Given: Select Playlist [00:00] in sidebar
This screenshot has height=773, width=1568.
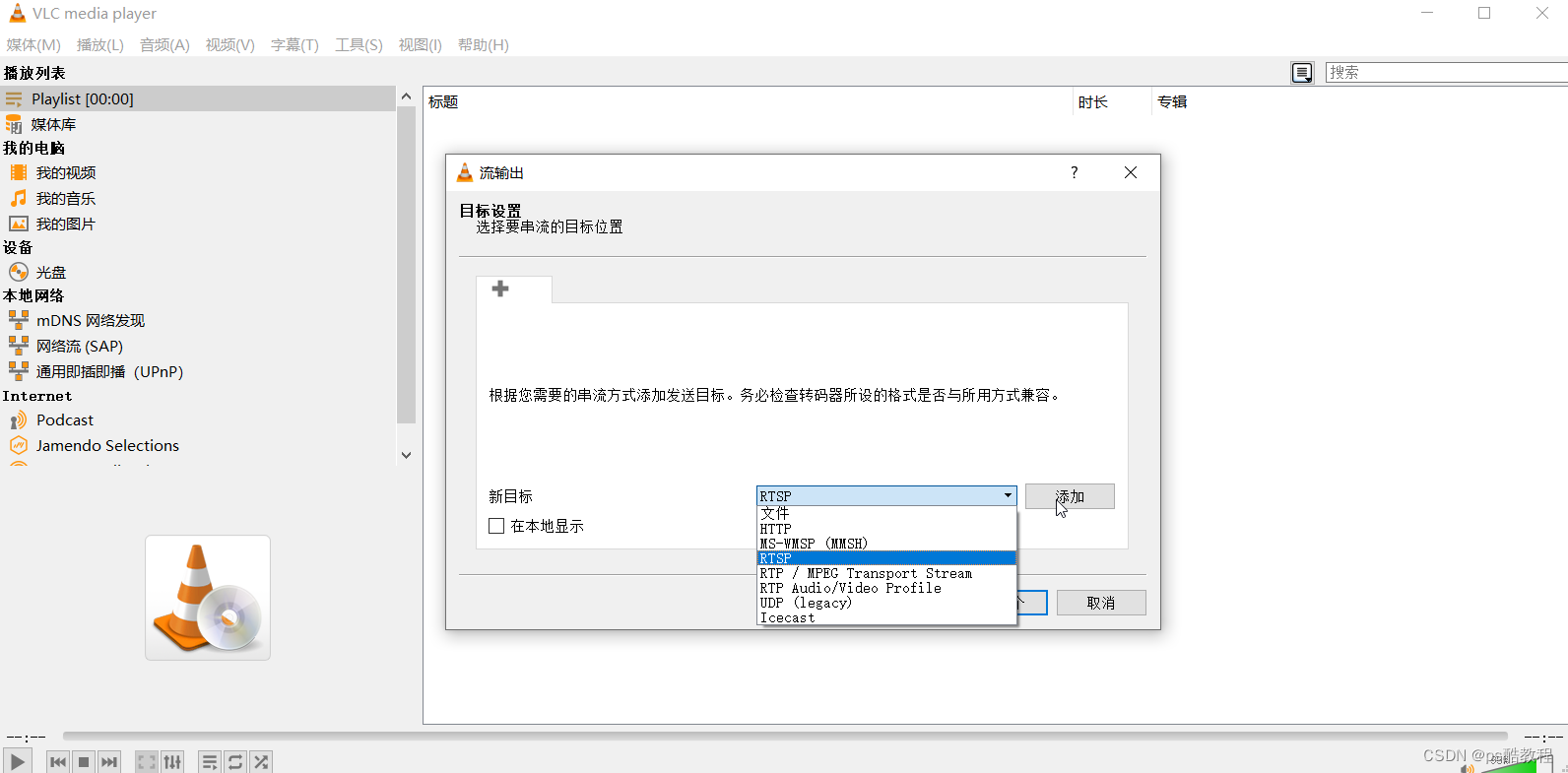Looking at the screenshot, I should point(197,98).
